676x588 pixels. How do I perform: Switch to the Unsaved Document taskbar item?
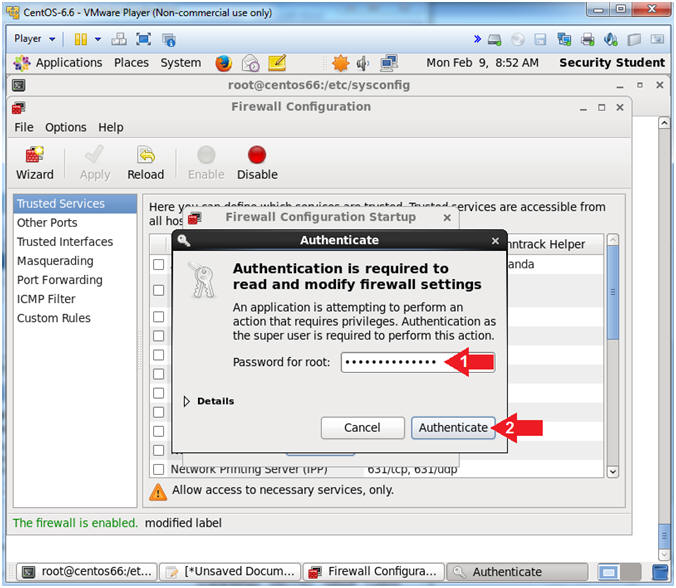coord(230,572)
